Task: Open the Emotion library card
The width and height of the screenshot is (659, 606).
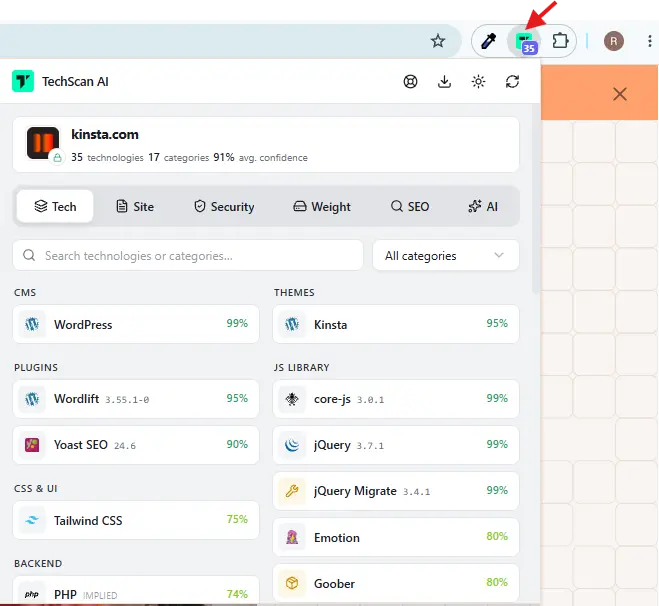Action: point(396,537)
